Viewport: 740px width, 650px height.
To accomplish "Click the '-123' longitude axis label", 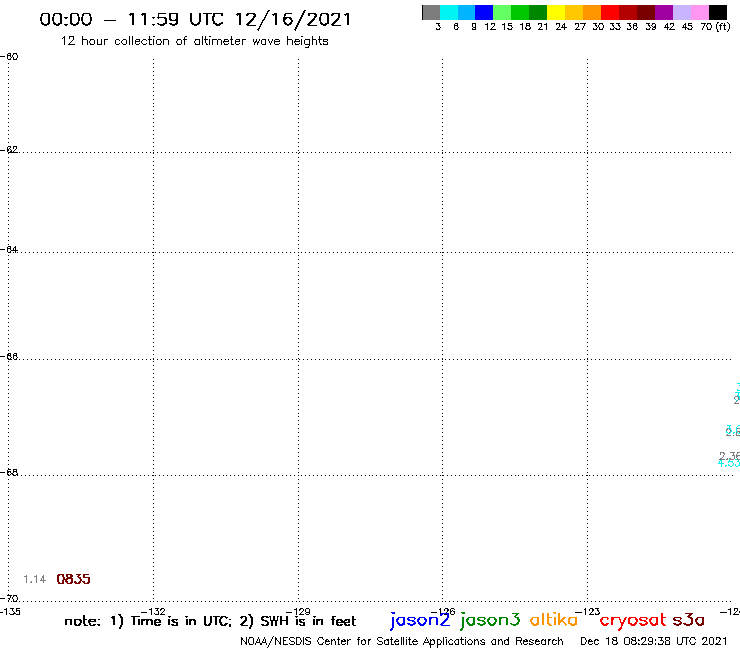I will tap(588, 612).
